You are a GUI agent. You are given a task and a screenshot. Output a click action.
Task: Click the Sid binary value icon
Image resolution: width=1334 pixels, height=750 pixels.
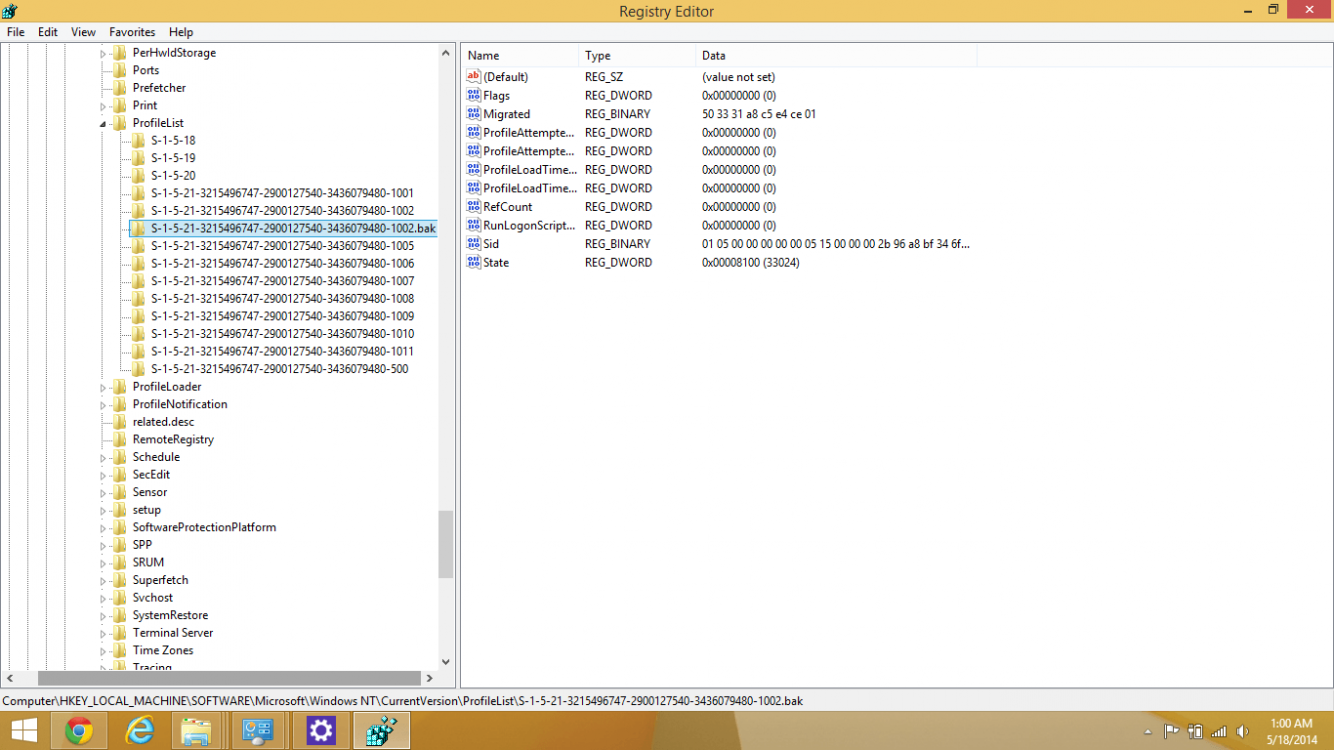(474, 244)
